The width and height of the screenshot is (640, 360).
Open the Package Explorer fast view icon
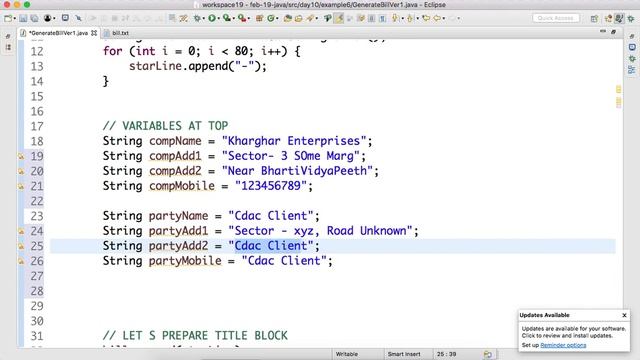click(x=8, y=48)
